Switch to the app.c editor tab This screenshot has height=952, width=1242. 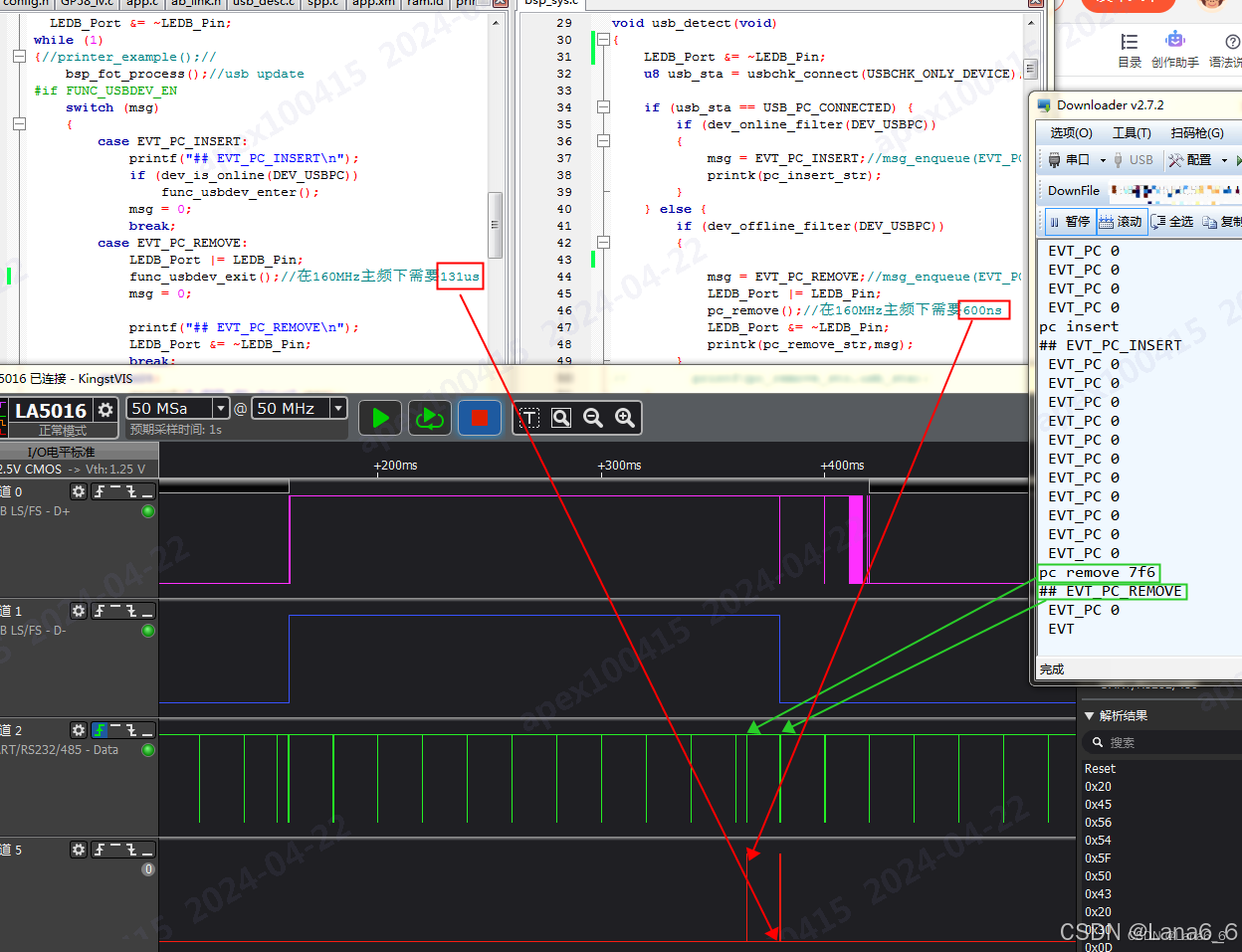[x=142, y=3]
